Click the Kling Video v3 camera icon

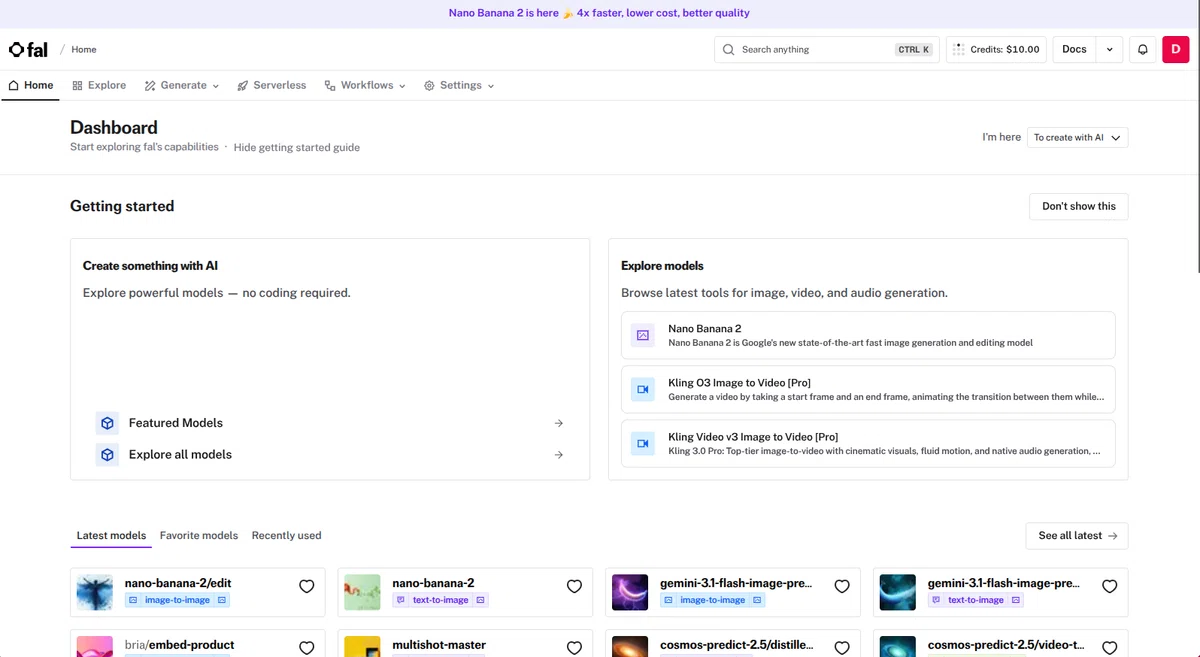click(x=643, y=443)
